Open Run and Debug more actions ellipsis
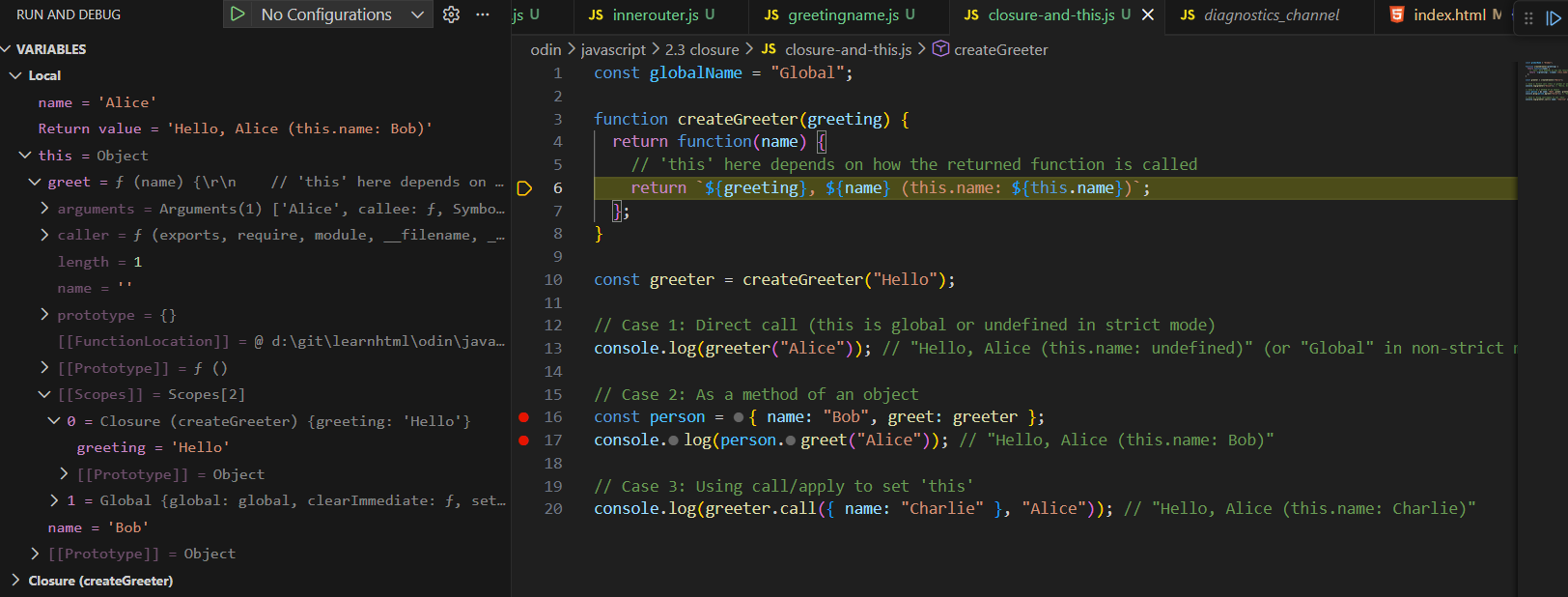This screenshot has height=597, width=1568. click(x=483, y=14)
